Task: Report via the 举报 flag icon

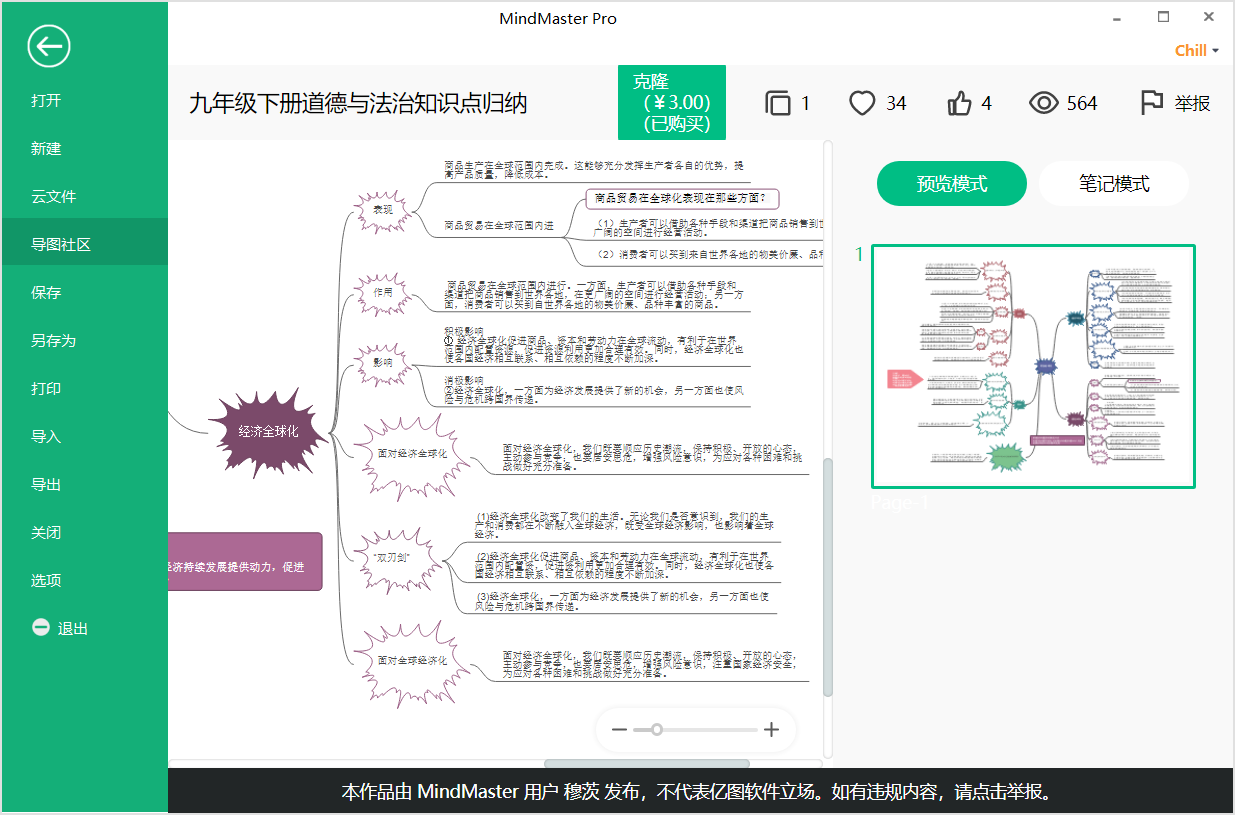Action: [x=1152, y=103]
